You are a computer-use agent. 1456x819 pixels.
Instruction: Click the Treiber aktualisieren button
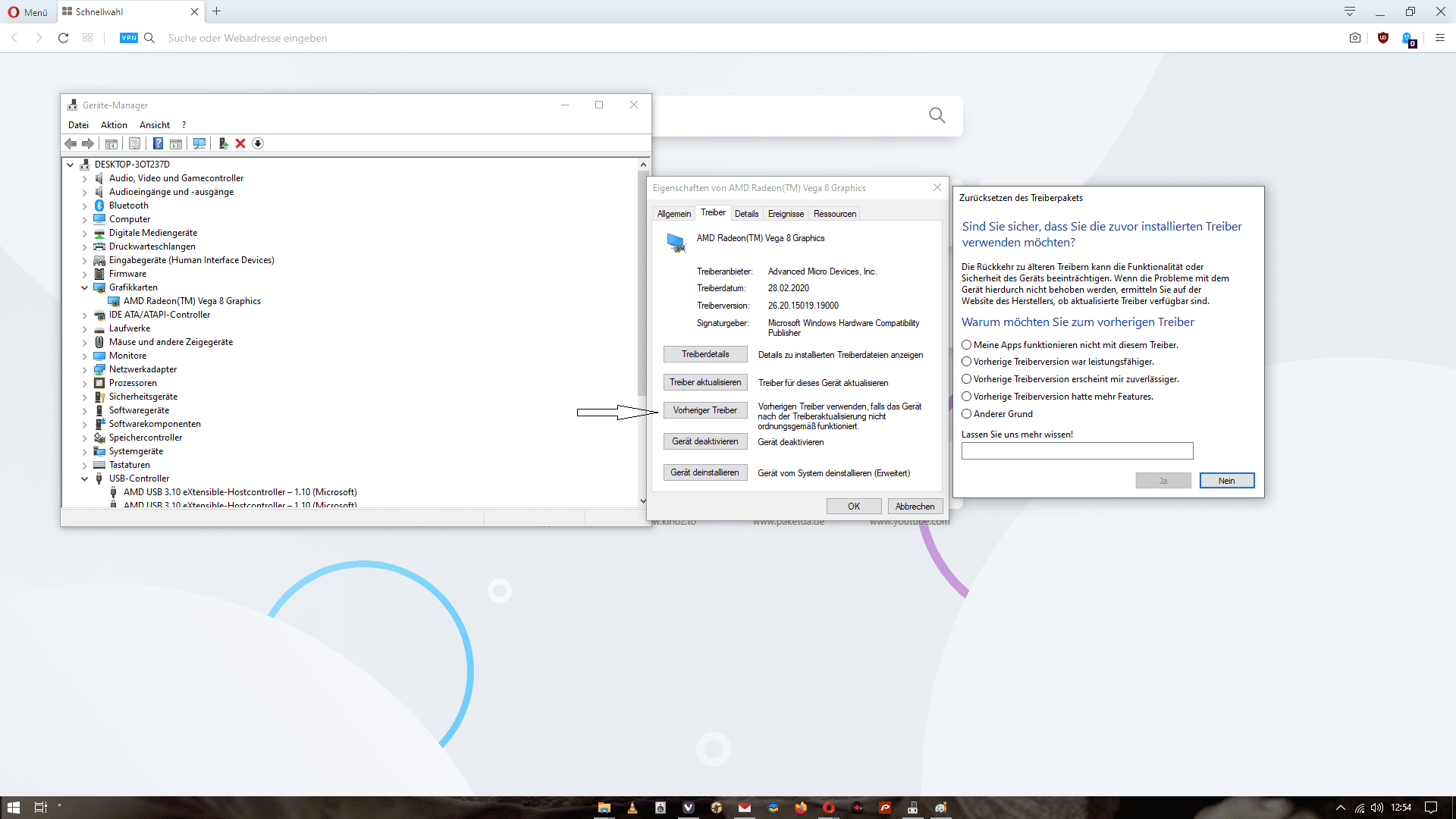[705, 382]
